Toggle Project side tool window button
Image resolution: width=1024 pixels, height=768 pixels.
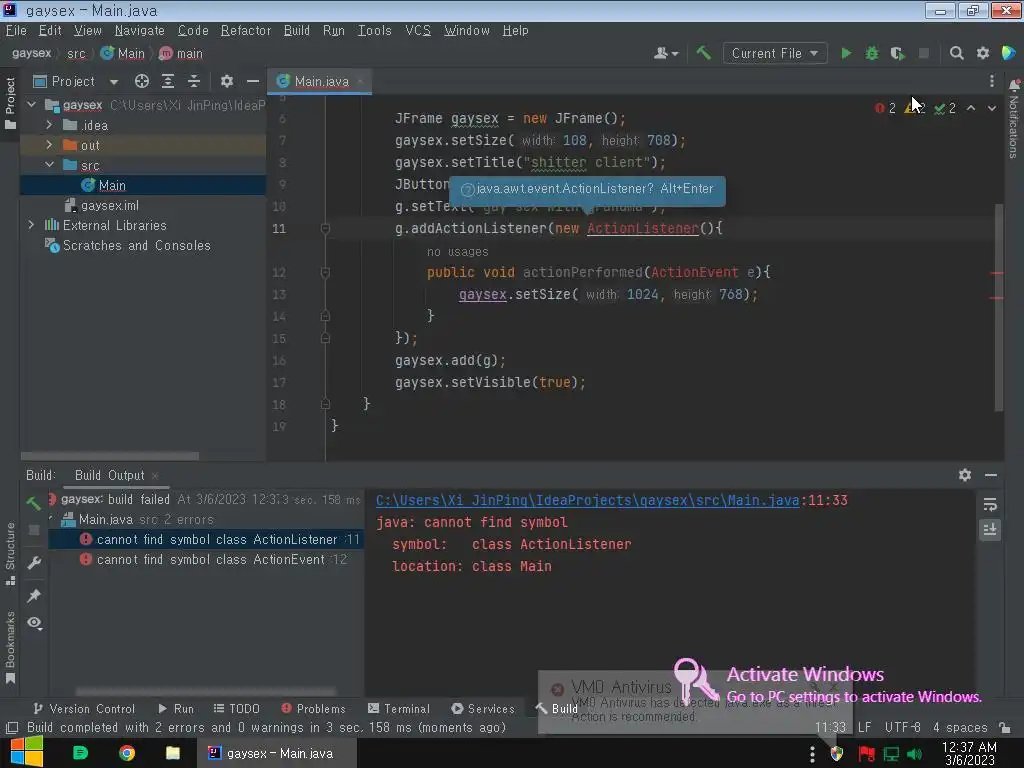10,104
